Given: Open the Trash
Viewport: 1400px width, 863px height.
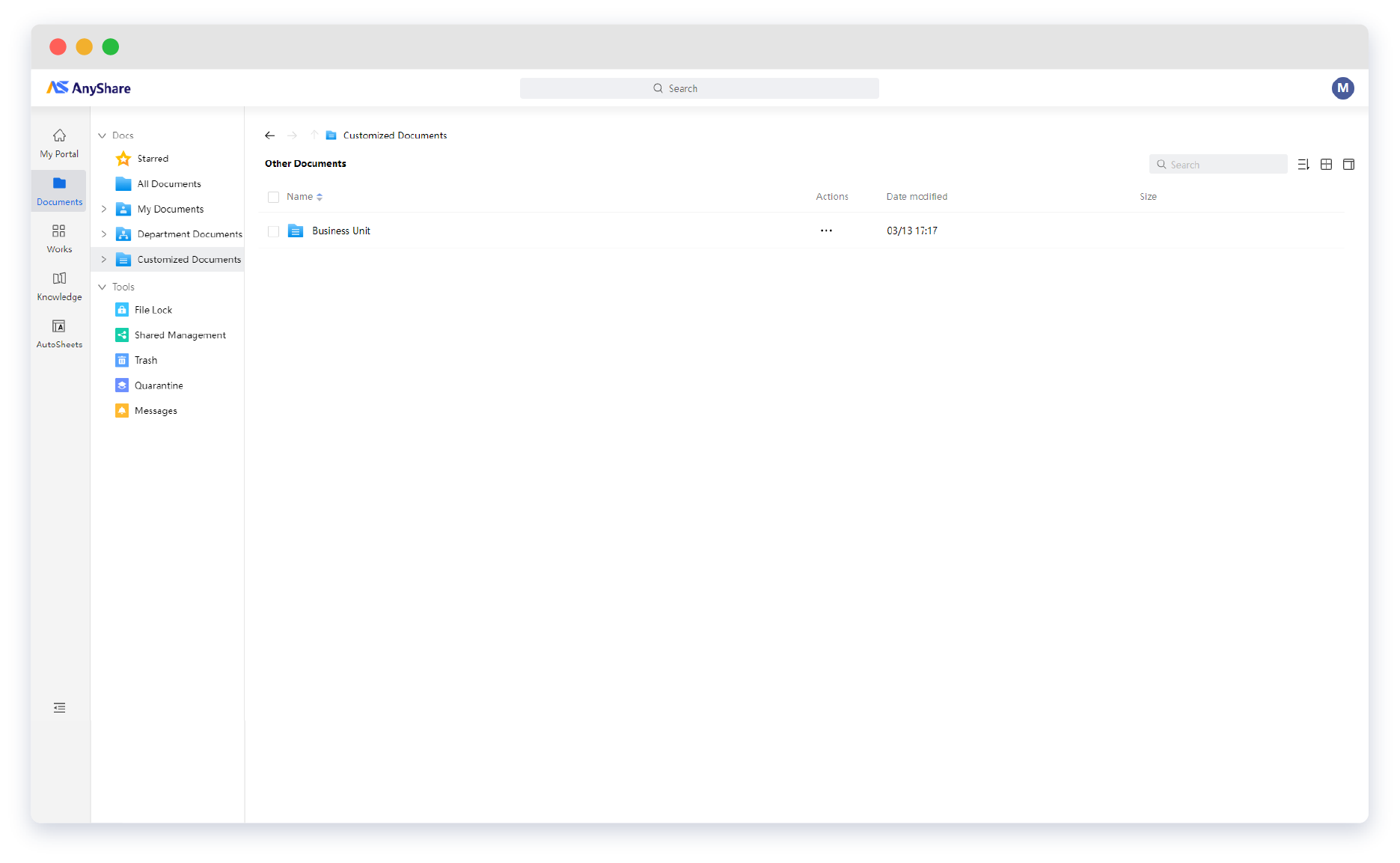Looking at the screenshot, I should [x=145, y=360].
